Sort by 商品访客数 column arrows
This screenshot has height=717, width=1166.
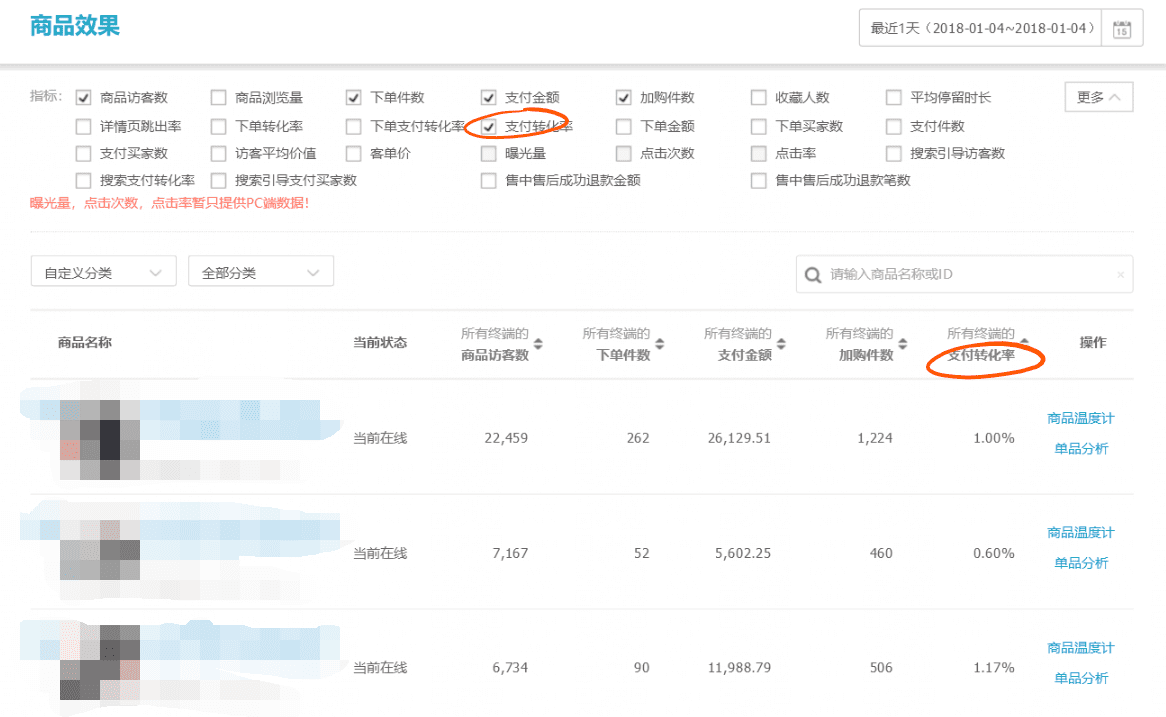[x=538, y=344]
